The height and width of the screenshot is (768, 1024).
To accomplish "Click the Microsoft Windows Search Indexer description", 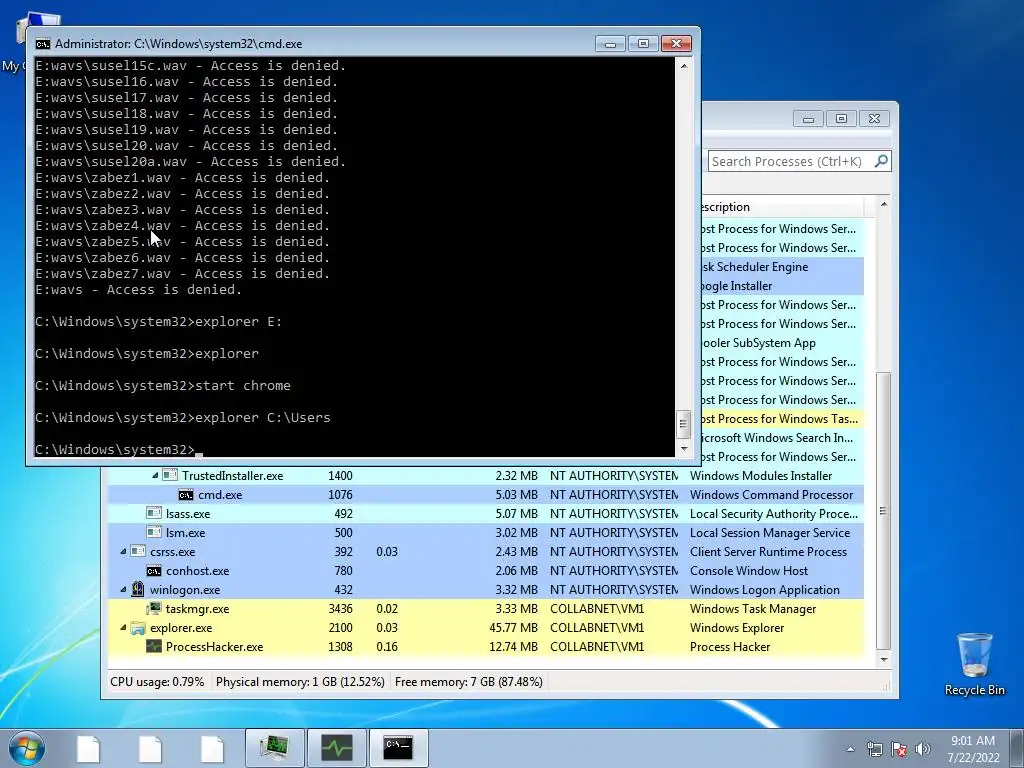I will pyautogui.click(x=777, y=438).
